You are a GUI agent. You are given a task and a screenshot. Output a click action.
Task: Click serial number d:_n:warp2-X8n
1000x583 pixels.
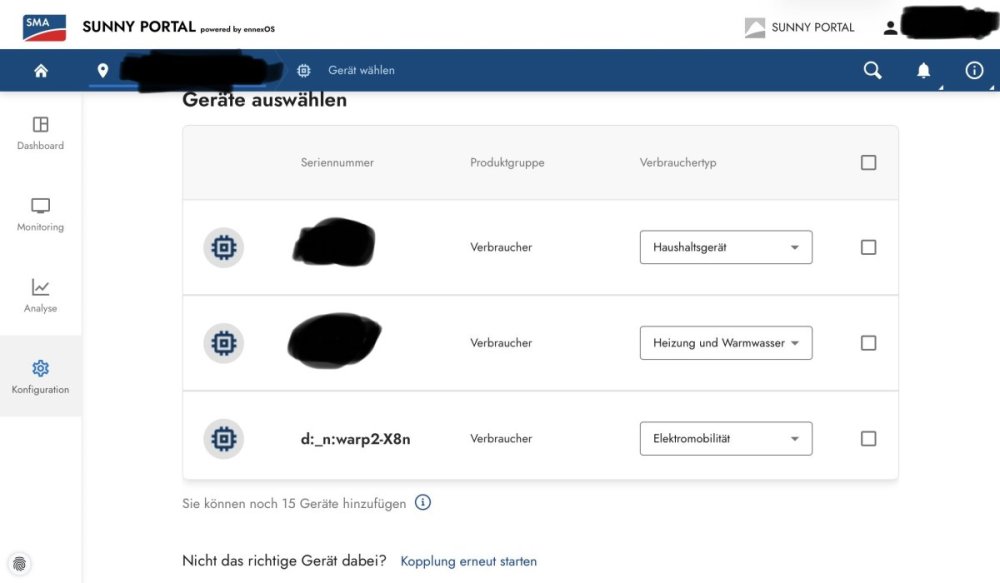coord(355,439)
